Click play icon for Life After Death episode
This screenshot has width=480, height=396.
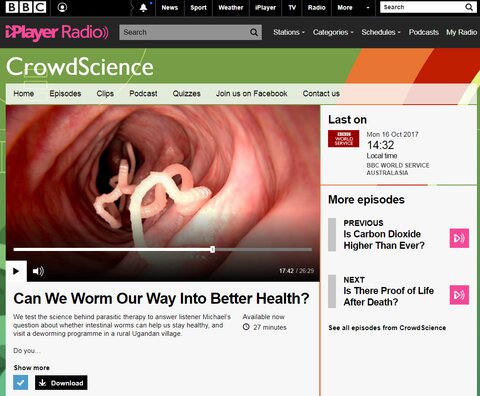point(459,295)
